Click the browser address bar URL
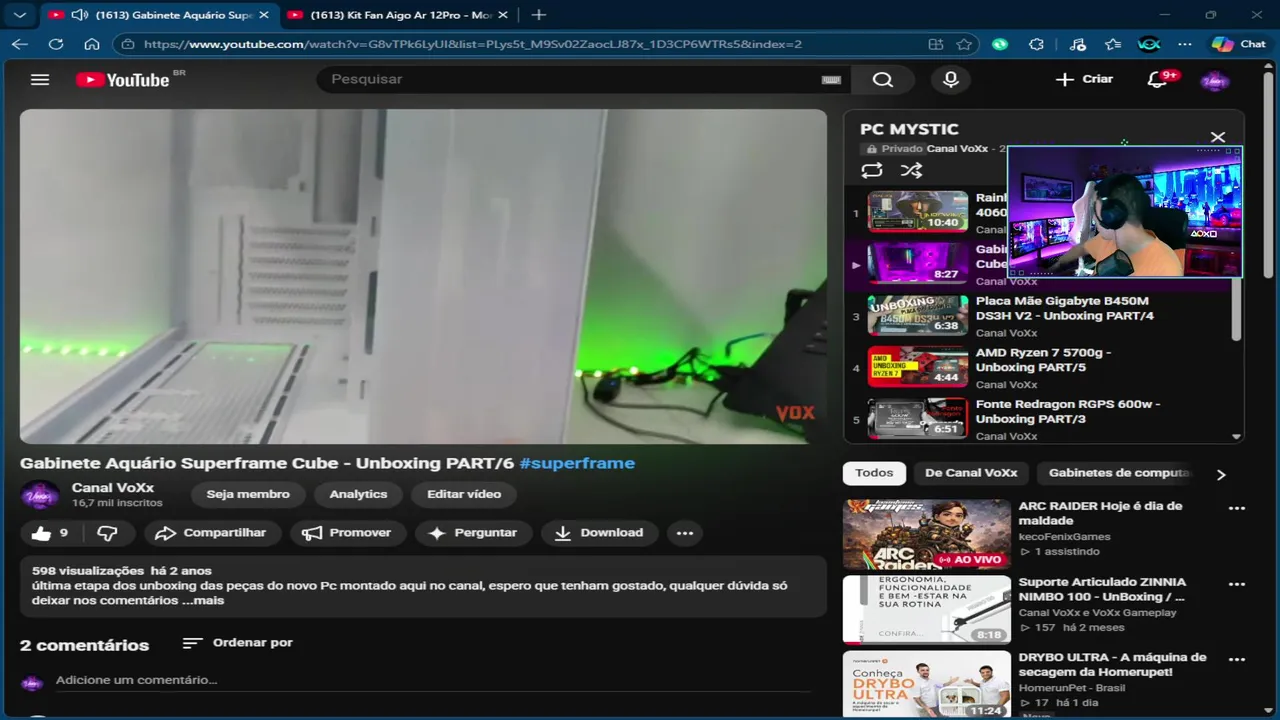1280x720 pixels. pos(473,44)
